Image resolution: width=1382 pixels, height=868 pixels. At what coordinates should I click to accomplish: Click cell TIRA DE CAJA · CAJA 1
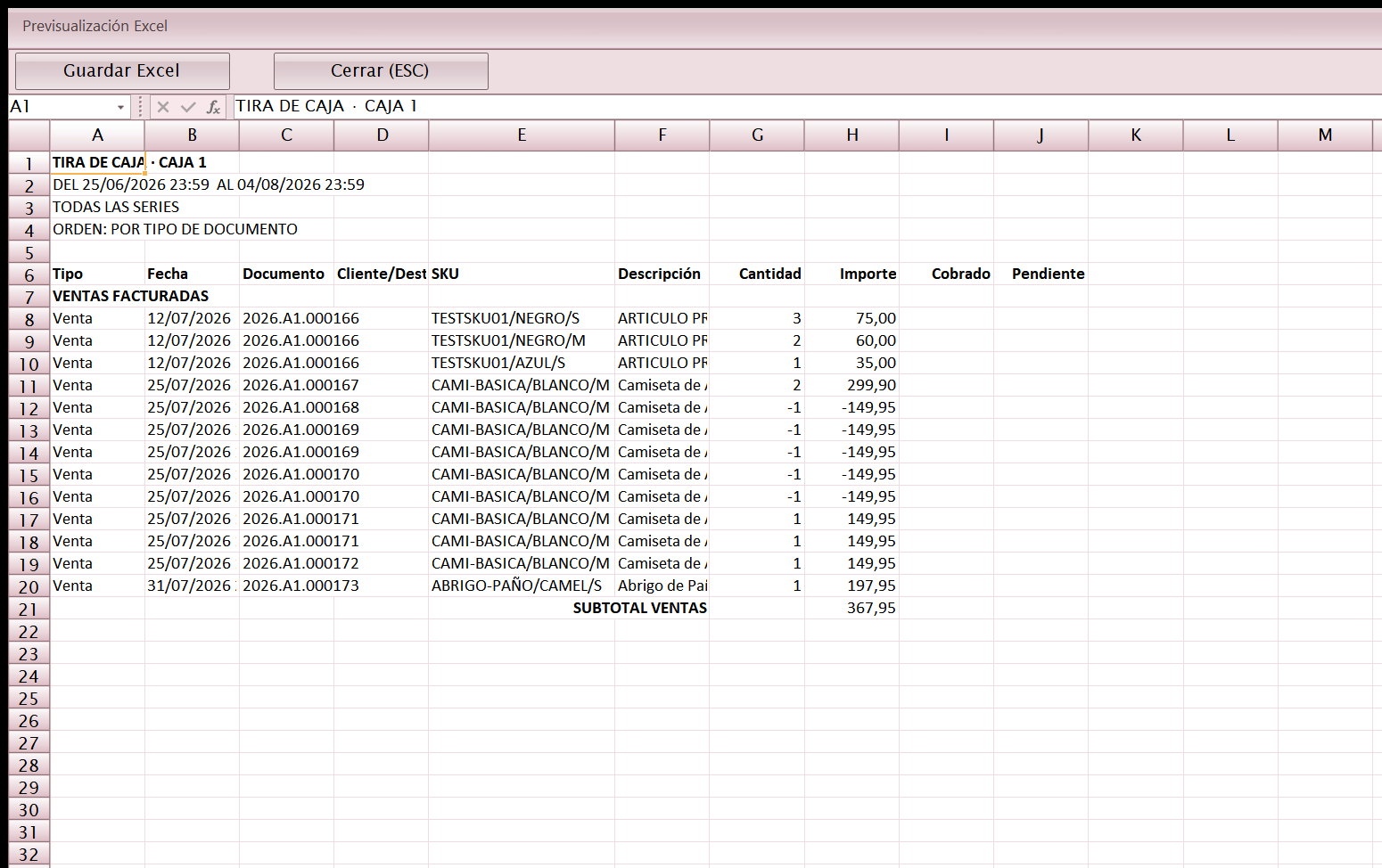pyautogui.click(x=97, y=162)
